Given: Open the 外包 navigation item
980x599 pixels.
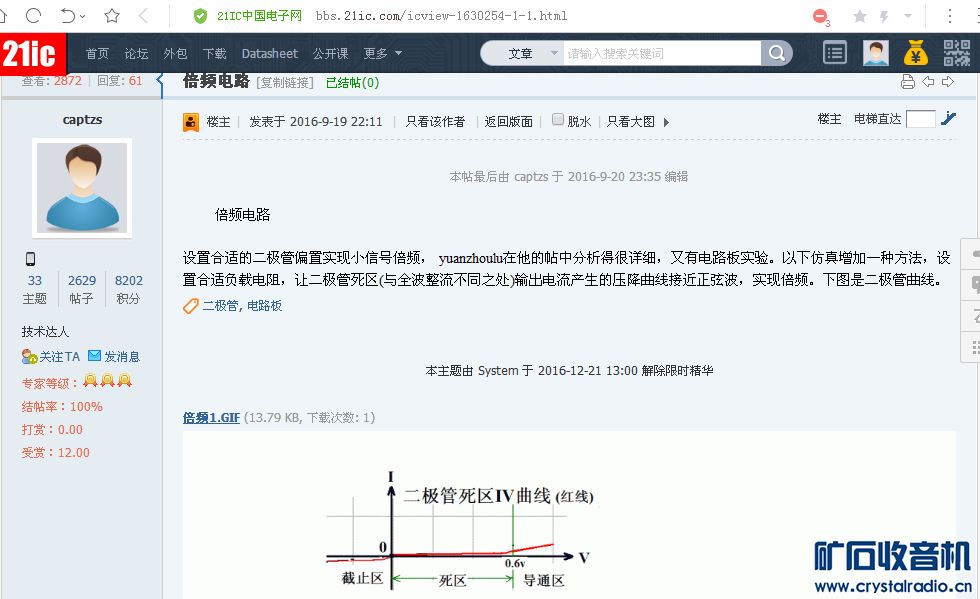Looking at the screenshot, I should tap(175, 54).
